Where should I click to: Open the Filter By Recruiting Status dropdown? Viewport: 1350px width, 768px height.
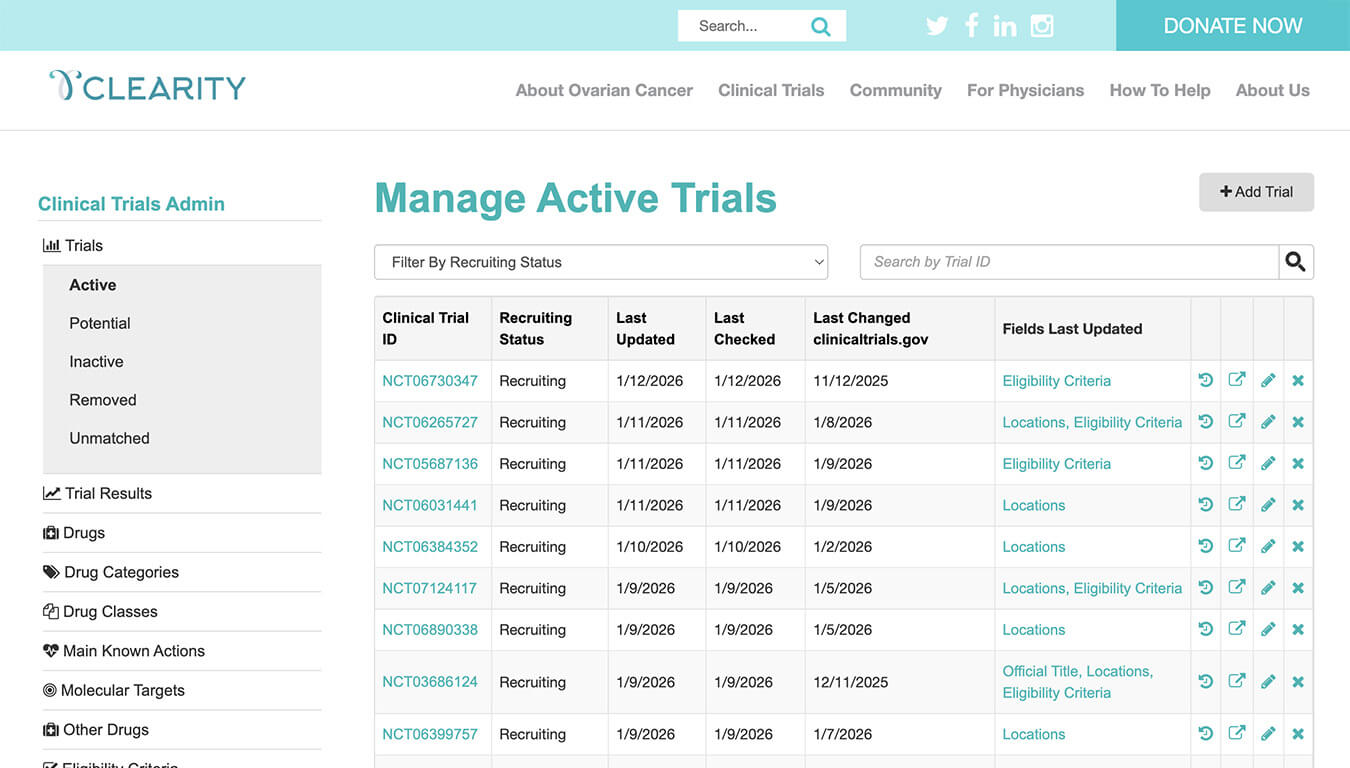coord(601,262)
